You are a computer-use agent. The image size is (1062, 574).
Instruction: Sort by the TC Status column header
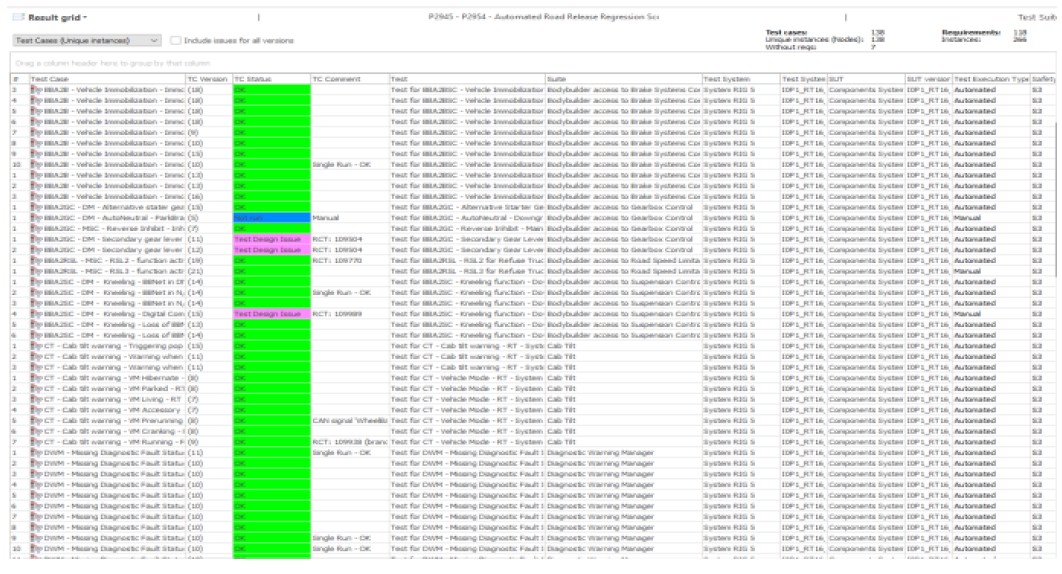(272, 79)
